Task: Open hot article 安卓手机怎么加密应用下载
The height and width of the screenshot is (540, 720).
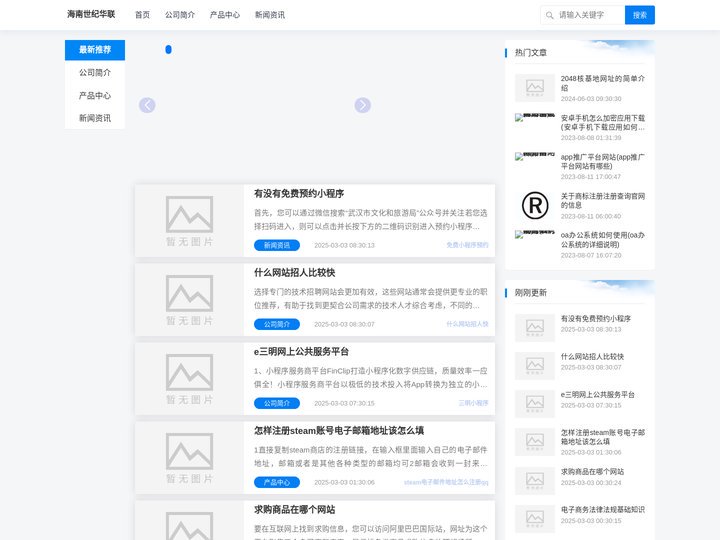Action: pyautogui.click(x=602, y=123)
